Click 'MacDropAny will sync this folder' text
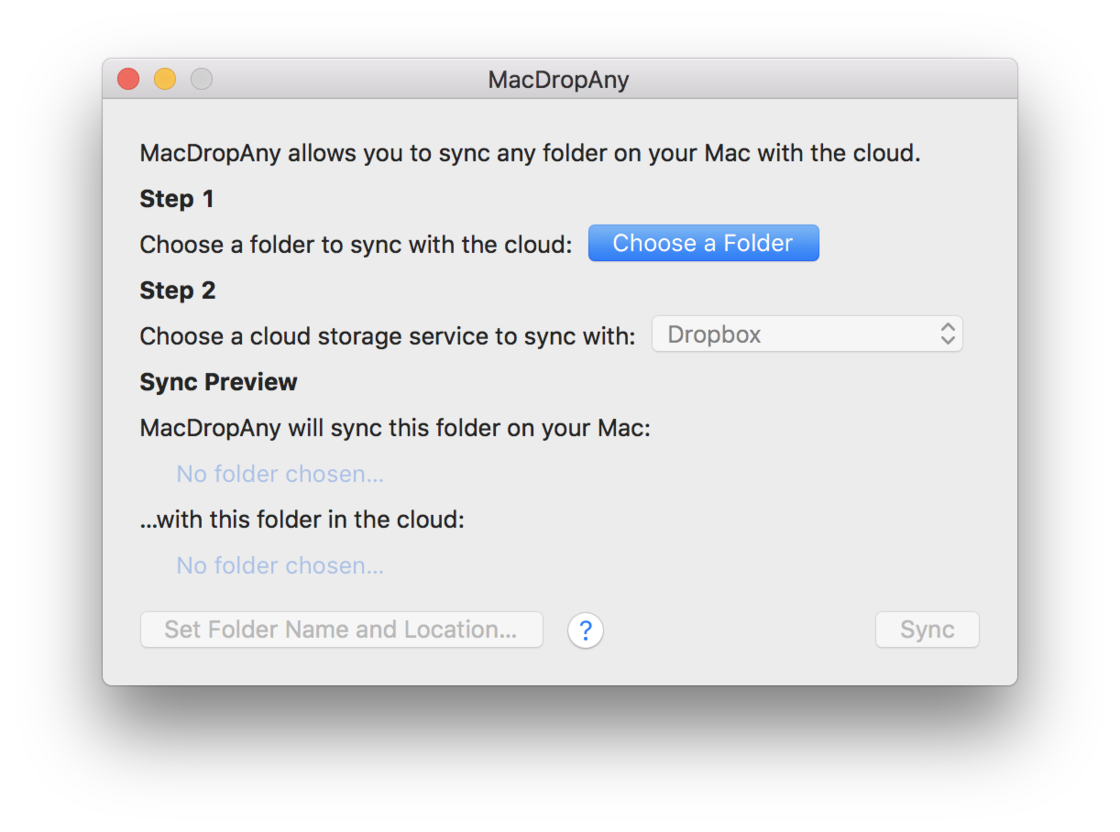The height and width of the screenshot is (832, 1120). [x=396, y=428]
